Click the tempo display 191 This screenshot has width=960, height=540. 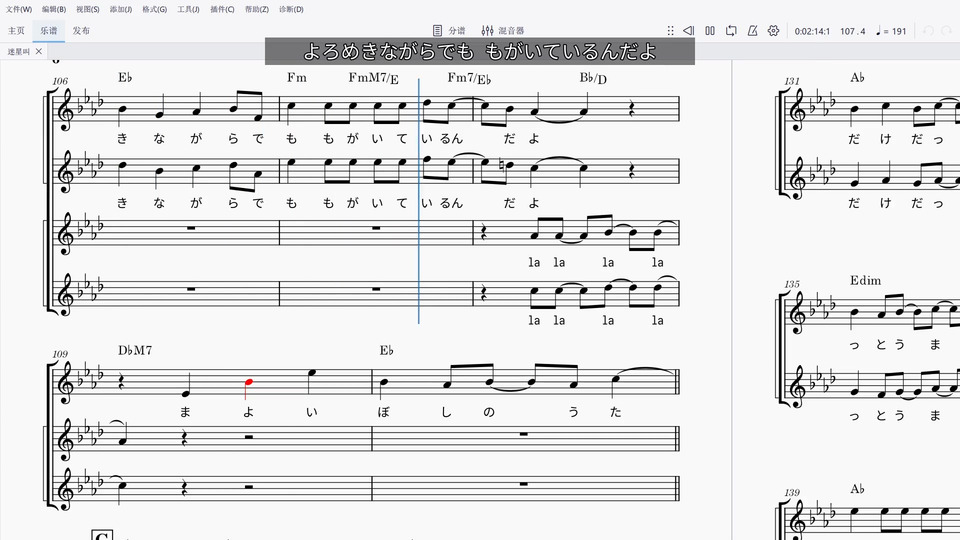click(x=891, y=31)
